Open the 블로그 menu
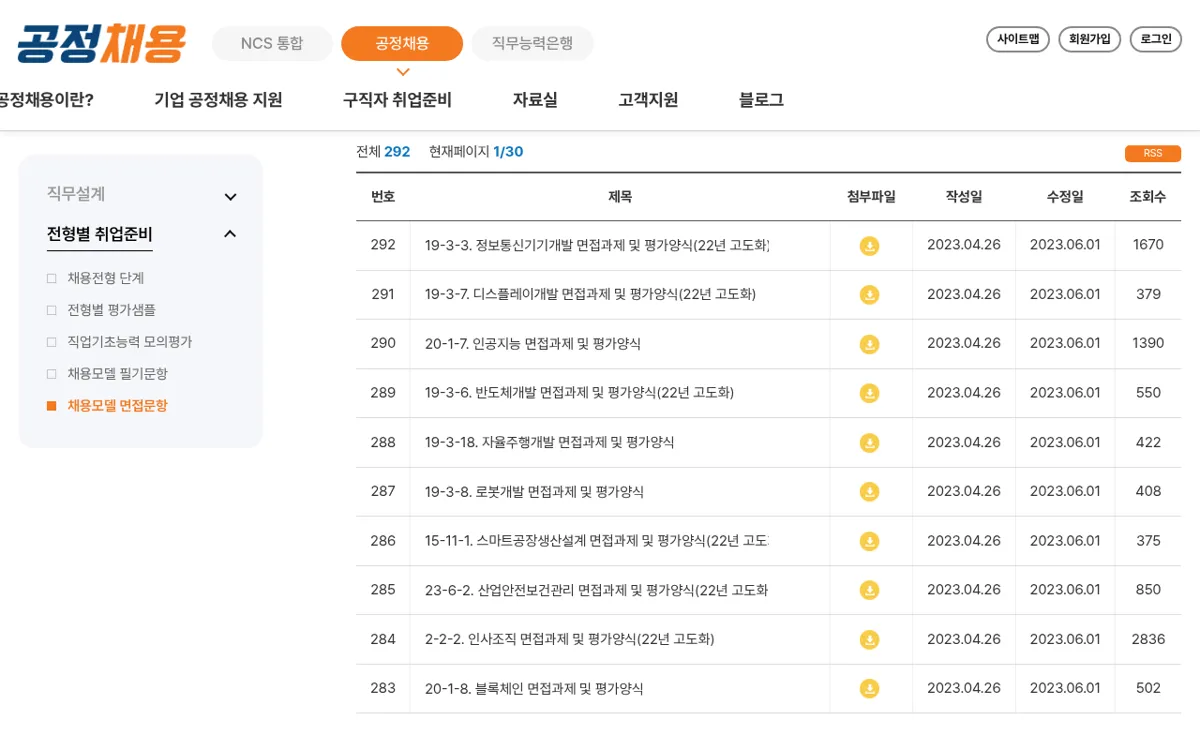The height and width of the screenshot is (750, 1200). pyautogui.click(x=761, y=100)
